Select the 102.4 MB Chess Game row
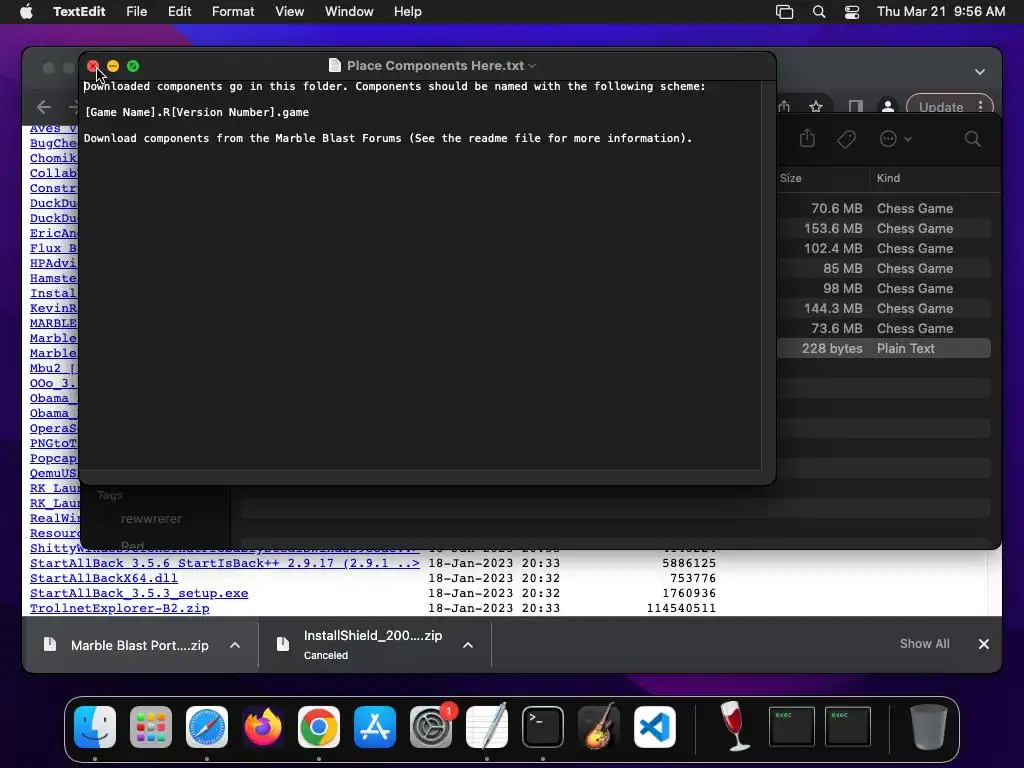The image size is (1024, 768). pos(885,249)
